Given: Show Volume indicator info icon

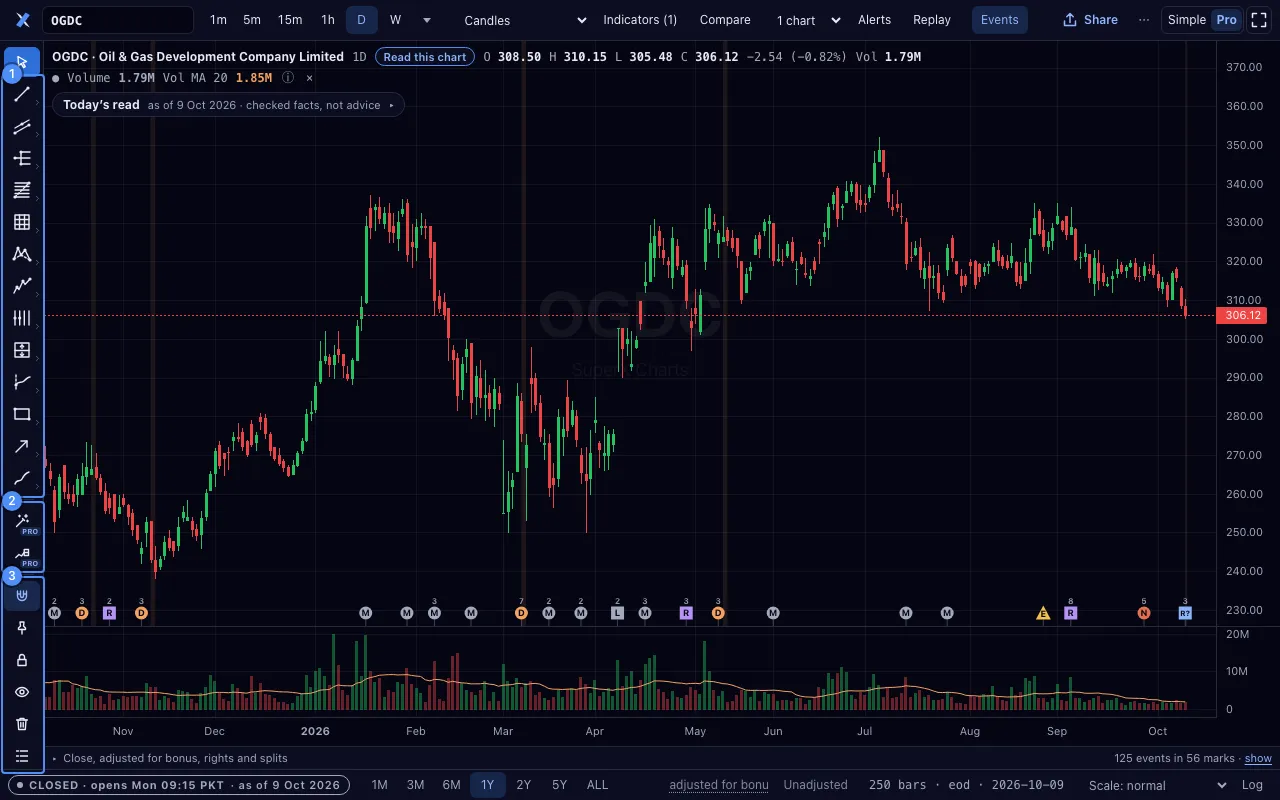Looking at the screenshot, I should [288, 78].
